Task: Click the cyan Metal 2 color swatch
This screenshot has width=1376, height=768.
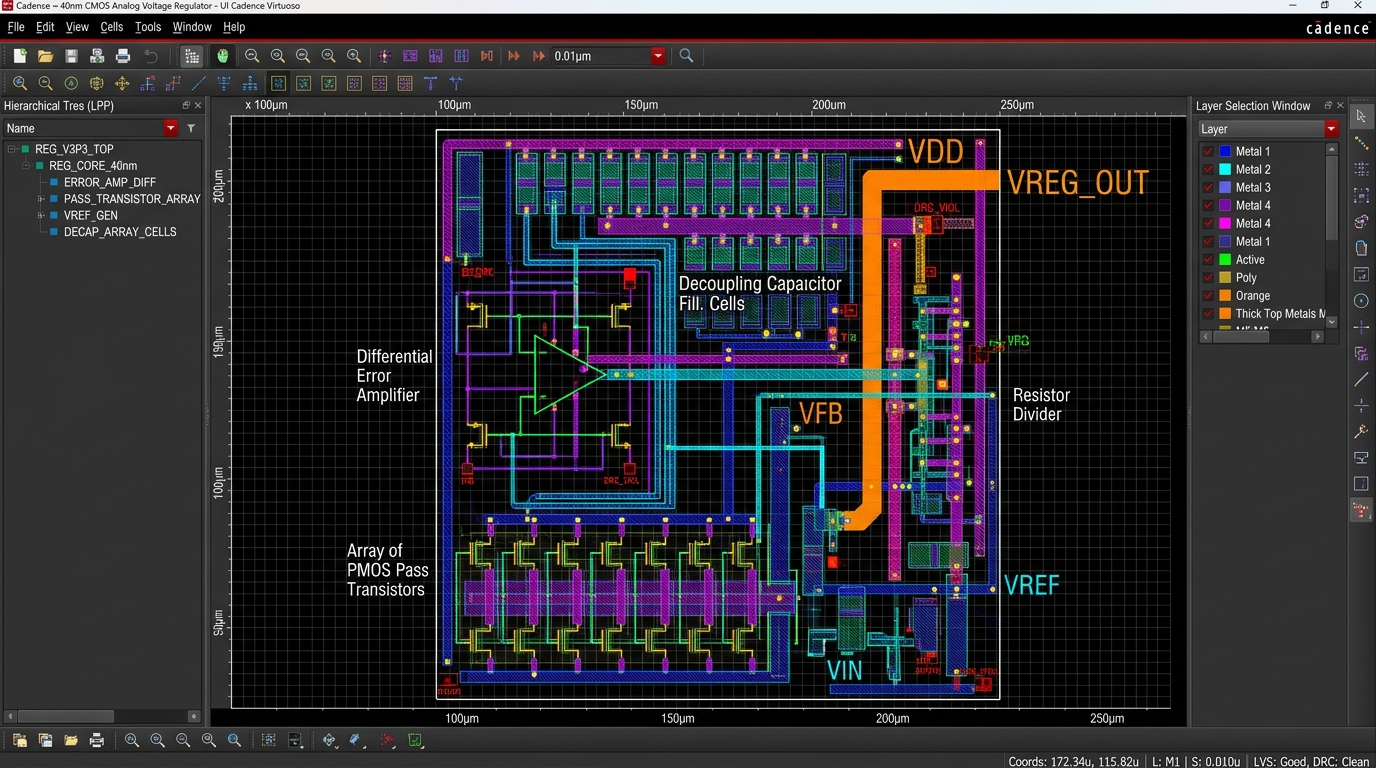Action: pos(1225,169)
